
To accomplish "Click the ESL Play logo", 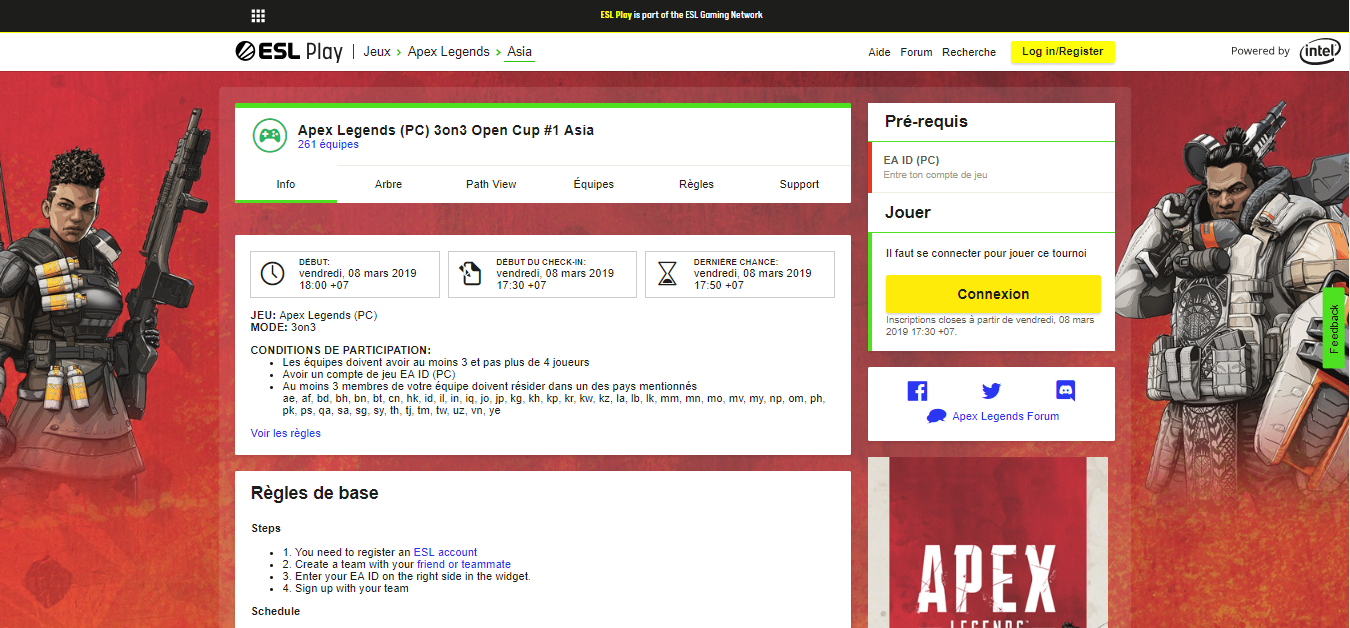I will [289, 51].
